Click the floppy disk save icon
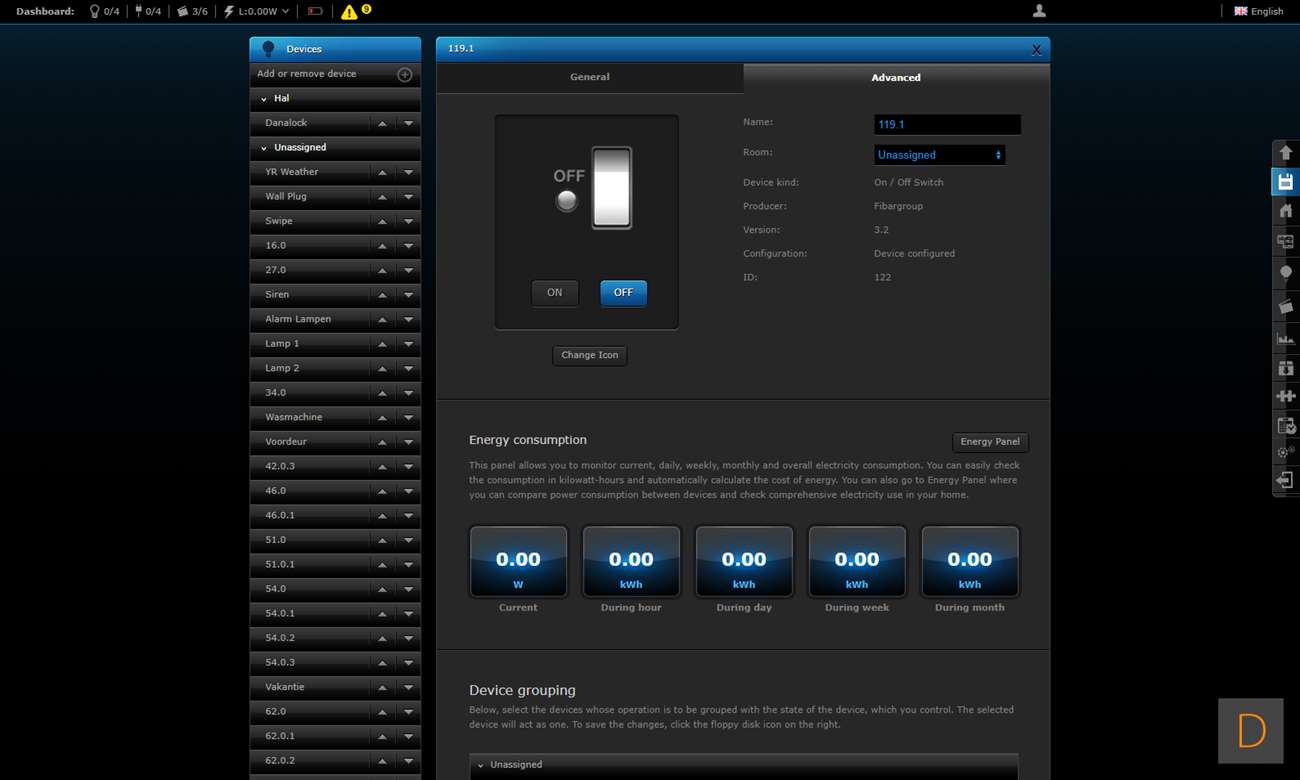 click(1285, 182)
